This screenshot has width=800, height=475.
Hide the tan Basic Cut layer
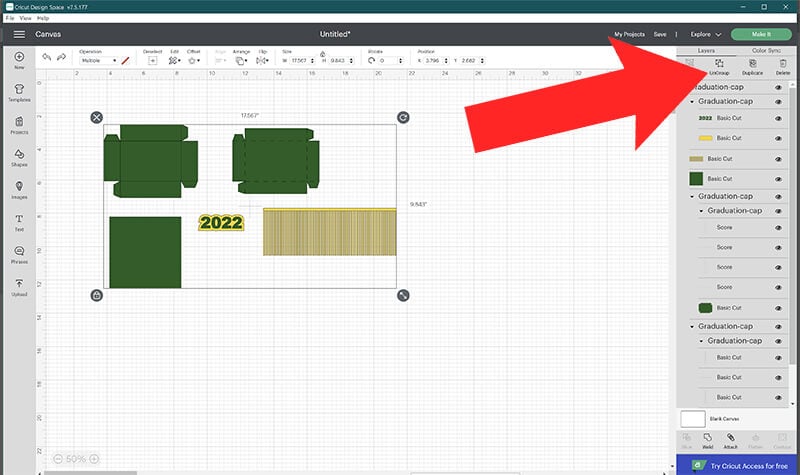(x=778, y=159)
